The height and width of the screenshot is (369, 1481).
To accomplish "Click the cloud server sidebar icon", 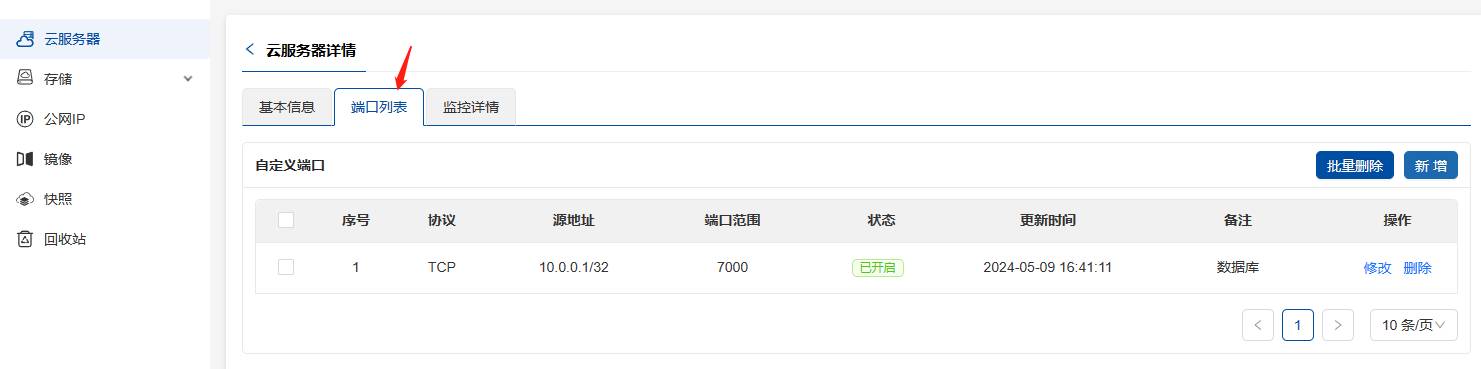I will tap(26, 39).
